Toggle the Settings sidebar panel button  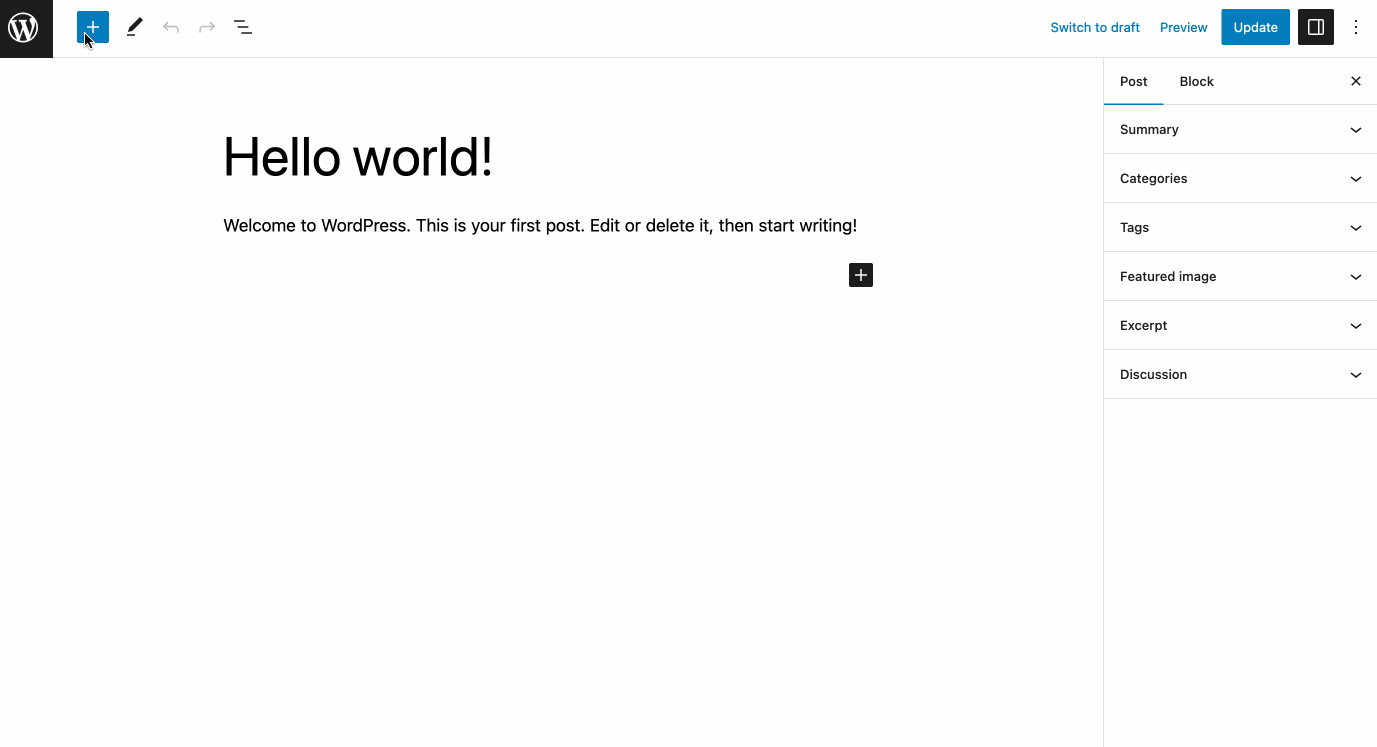pos(1316,27)
